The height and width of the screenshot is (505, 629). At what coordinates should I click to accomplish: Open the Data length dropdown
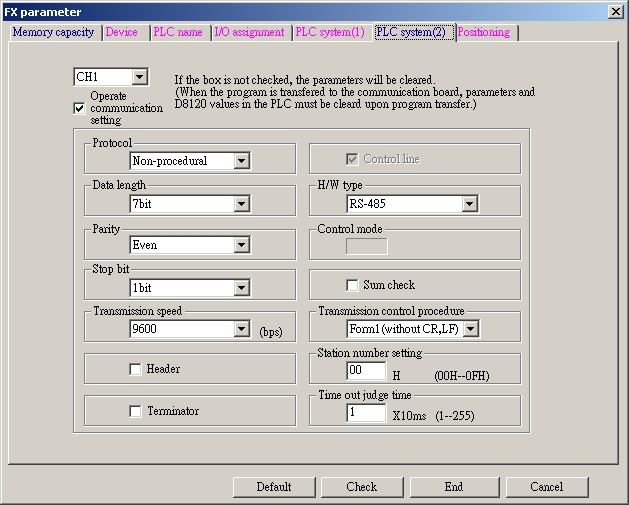[241, 204]
